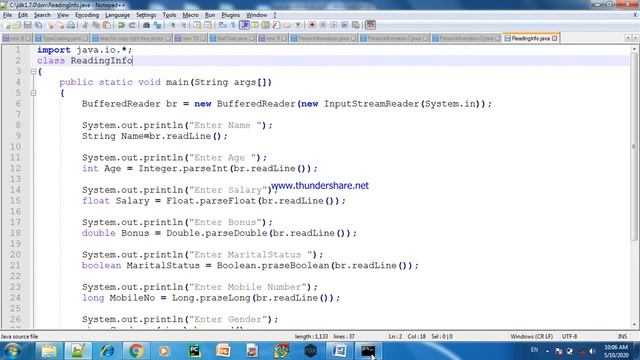Click the Replace toolbar icon
The width and height of the screenshot is (640, 360).
pyautogui.click(x=157, y=25)
